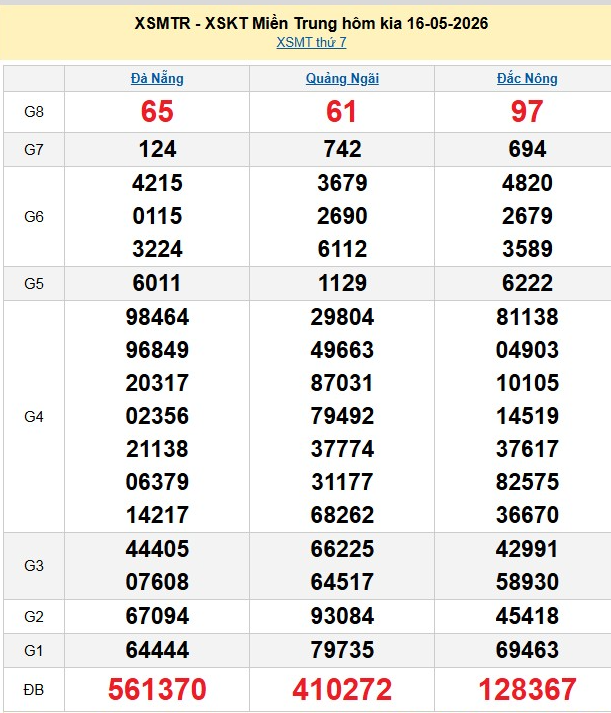Select Đà Nẵng G4 number 21138
The width and height of the screenshot is (611, 713).
157,449
